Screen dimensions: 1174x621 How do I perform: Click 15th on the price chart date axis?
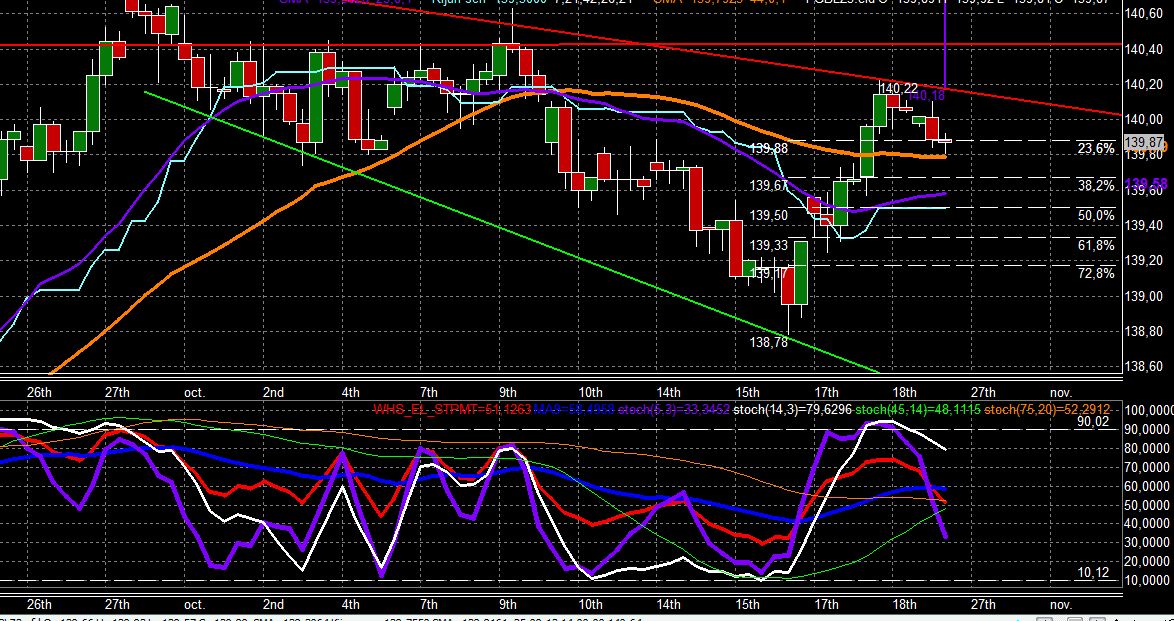747,392
